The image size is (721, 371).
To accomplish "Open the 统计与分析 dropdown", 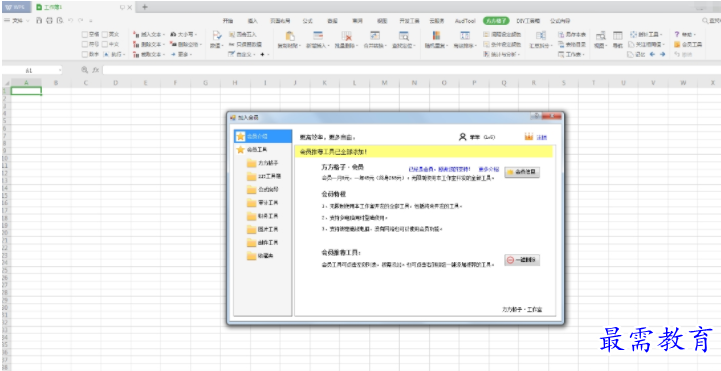I will point(502,54).
